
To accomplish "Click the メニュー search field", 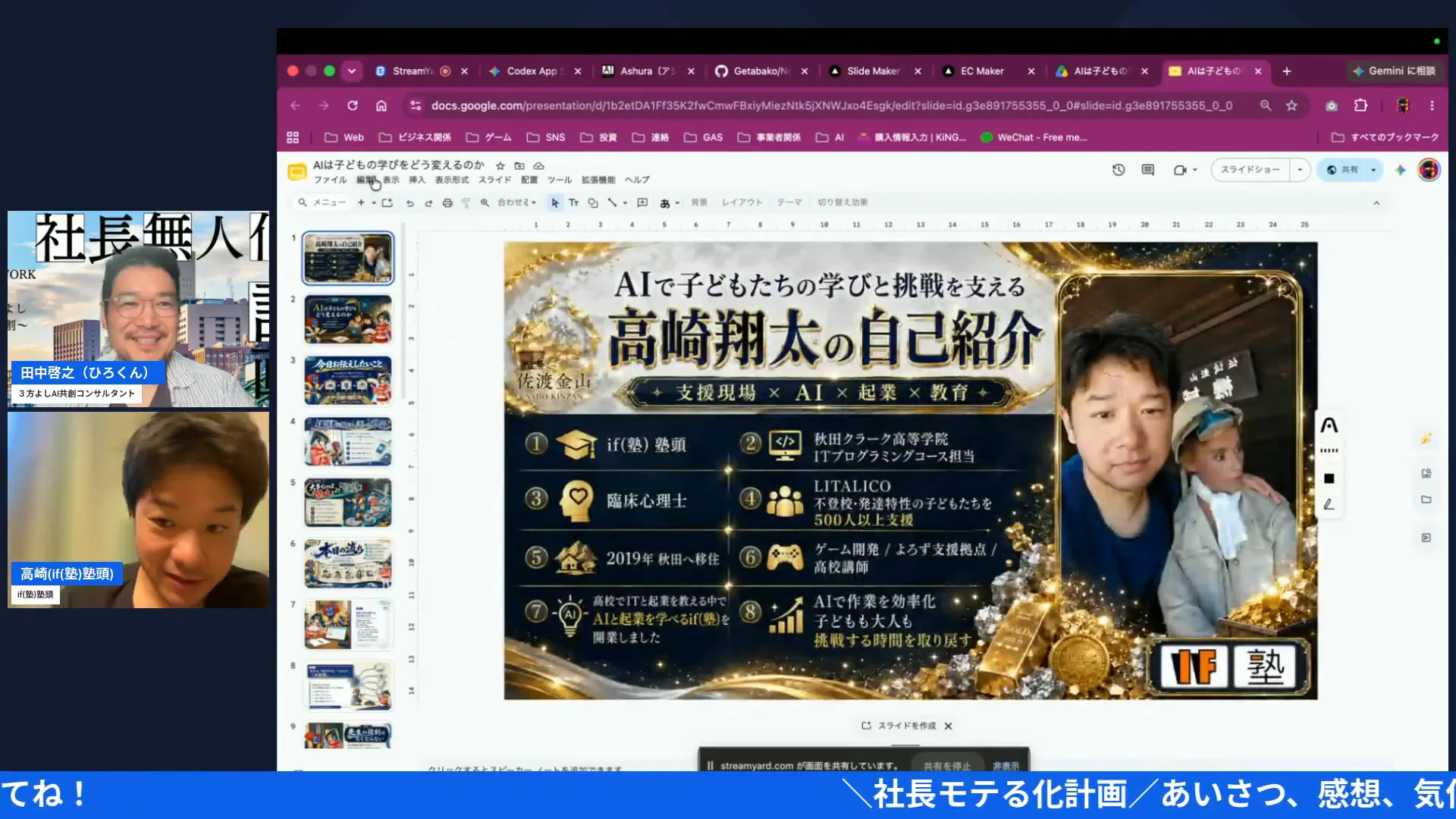I will pos(322,203).
